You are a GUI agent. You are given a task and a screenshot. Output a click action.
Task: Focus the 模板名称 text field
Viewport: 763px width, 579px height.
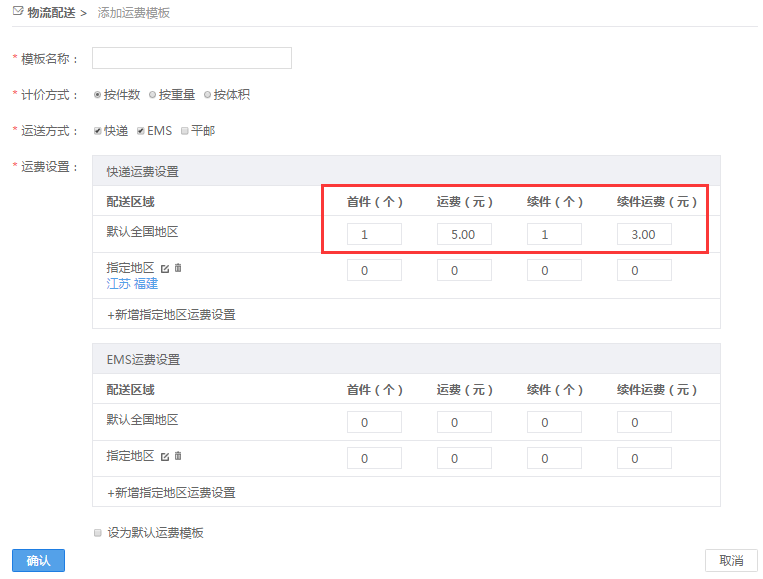pos(191,58)
